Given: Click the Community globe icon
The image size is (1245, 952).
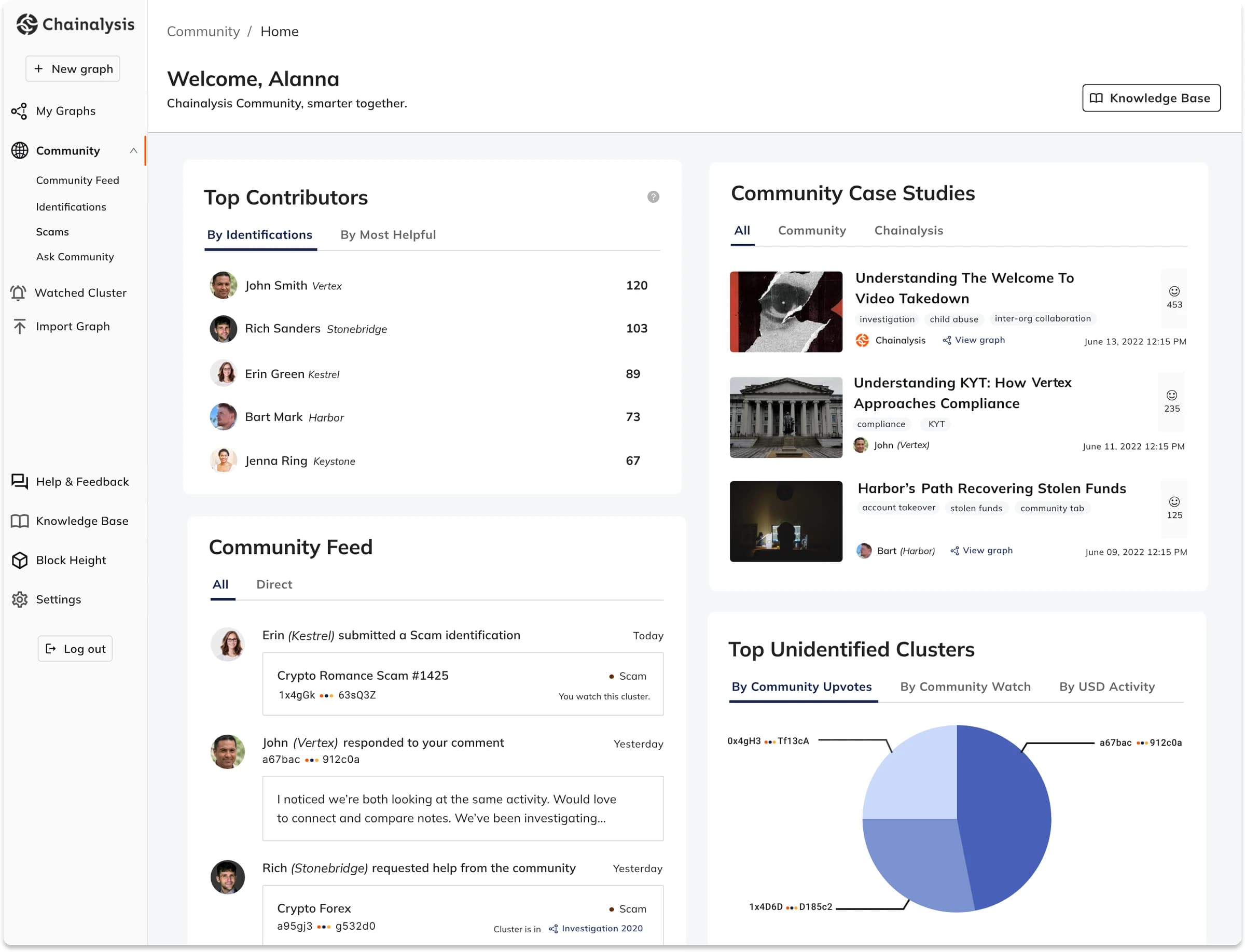Looking at the screenshot, I should click(20, 151).
